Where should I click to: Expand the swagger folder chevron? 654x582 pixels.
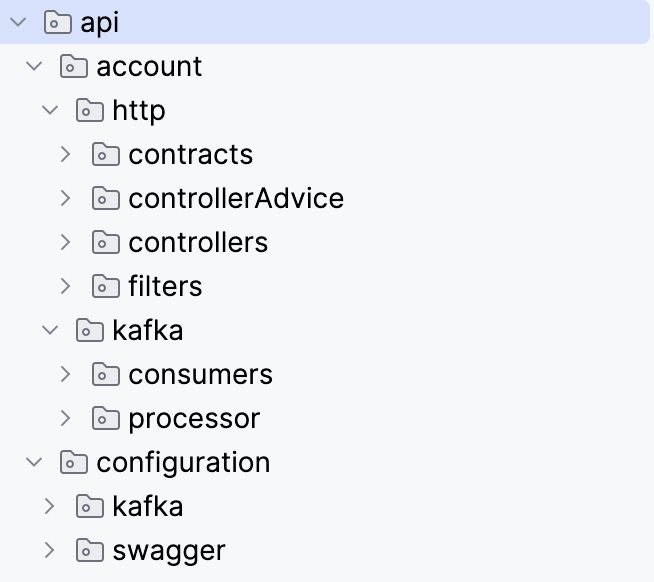point(50,551)
